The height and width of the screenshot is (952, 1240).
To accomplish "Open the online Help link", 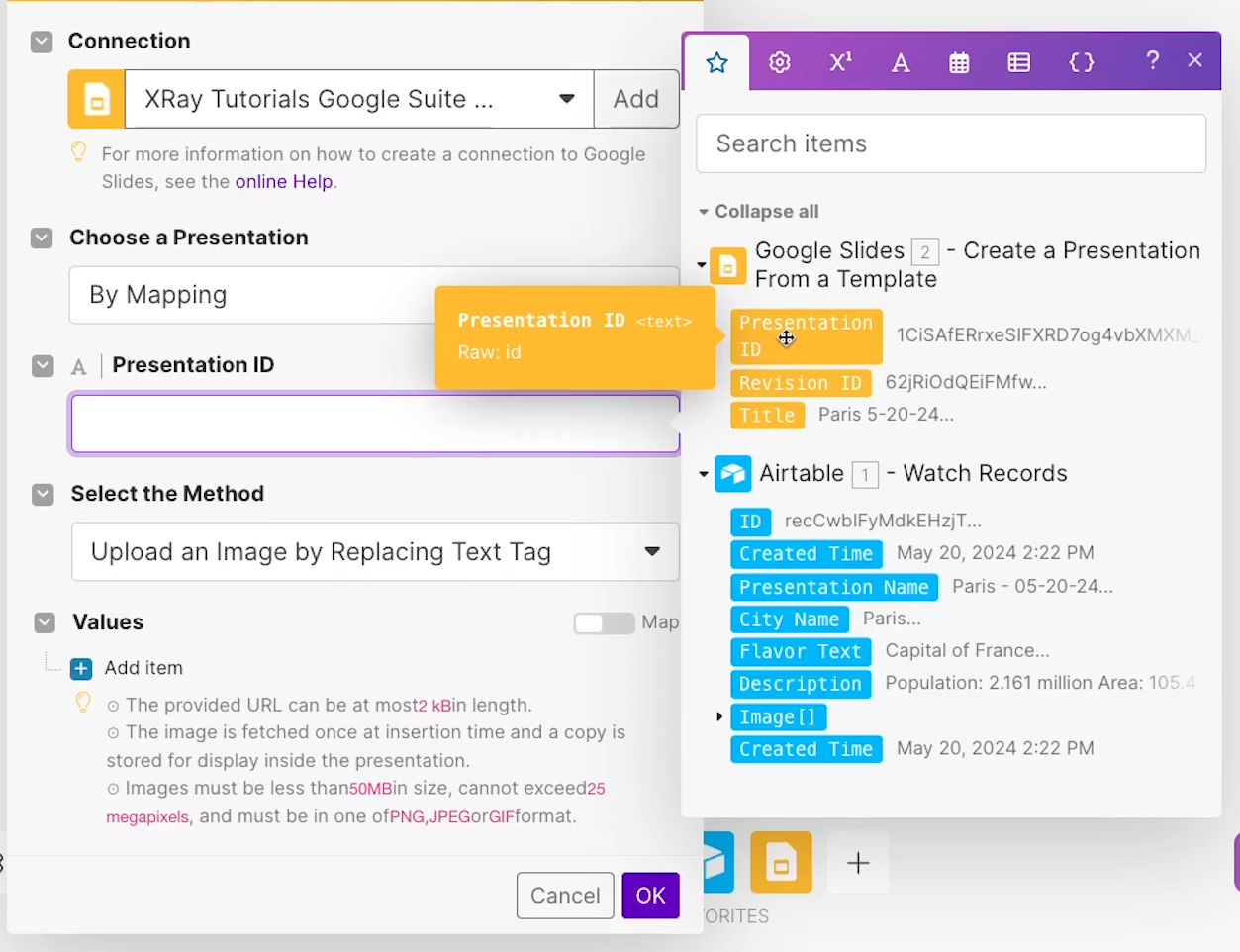I will point(284,182).
